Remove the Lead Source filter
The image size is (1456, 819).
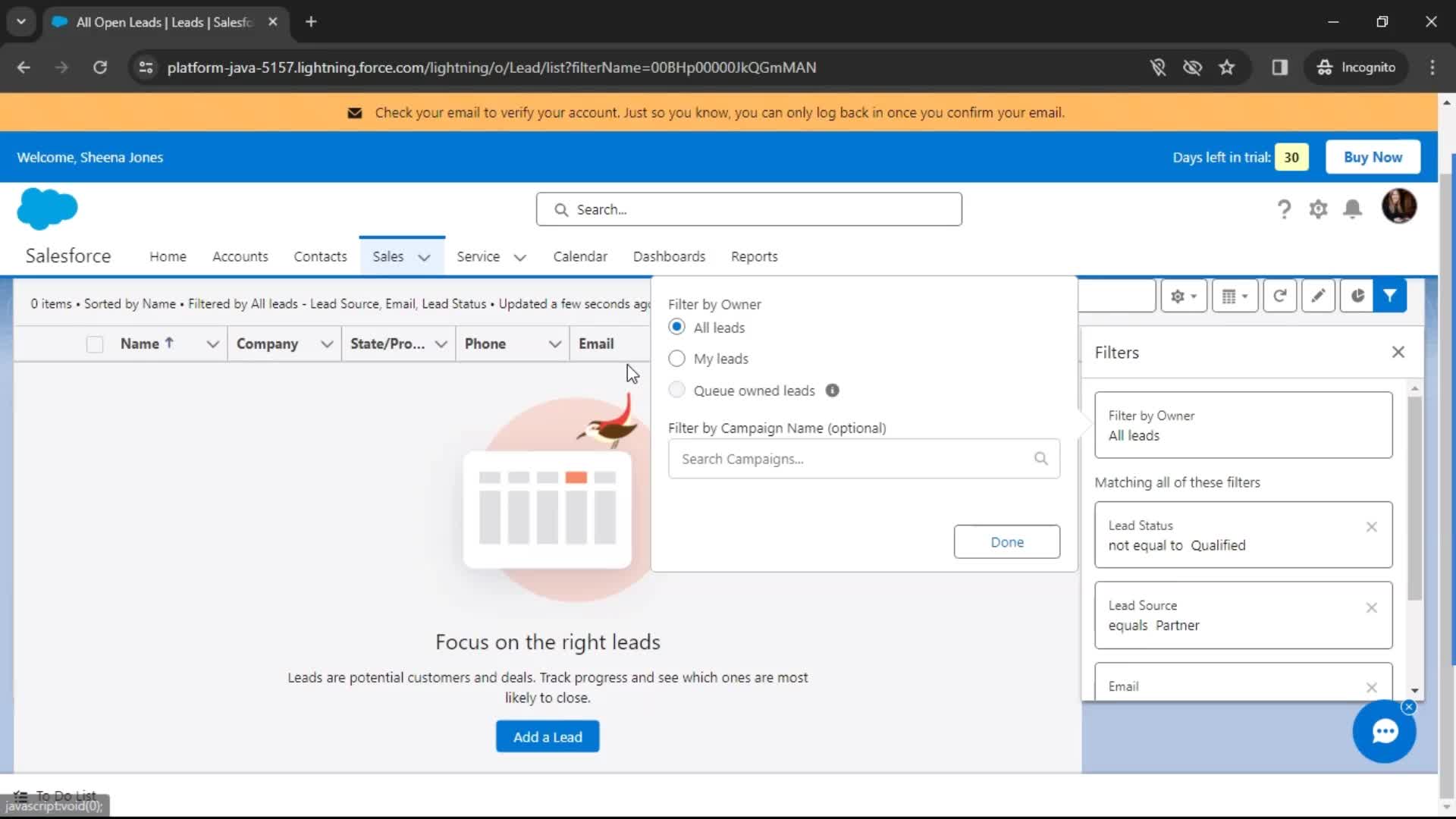coord(1371,607)
